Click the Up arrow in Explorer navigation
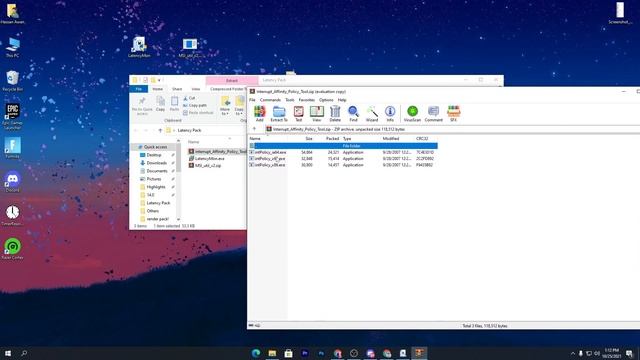 [x=160, y=130]
